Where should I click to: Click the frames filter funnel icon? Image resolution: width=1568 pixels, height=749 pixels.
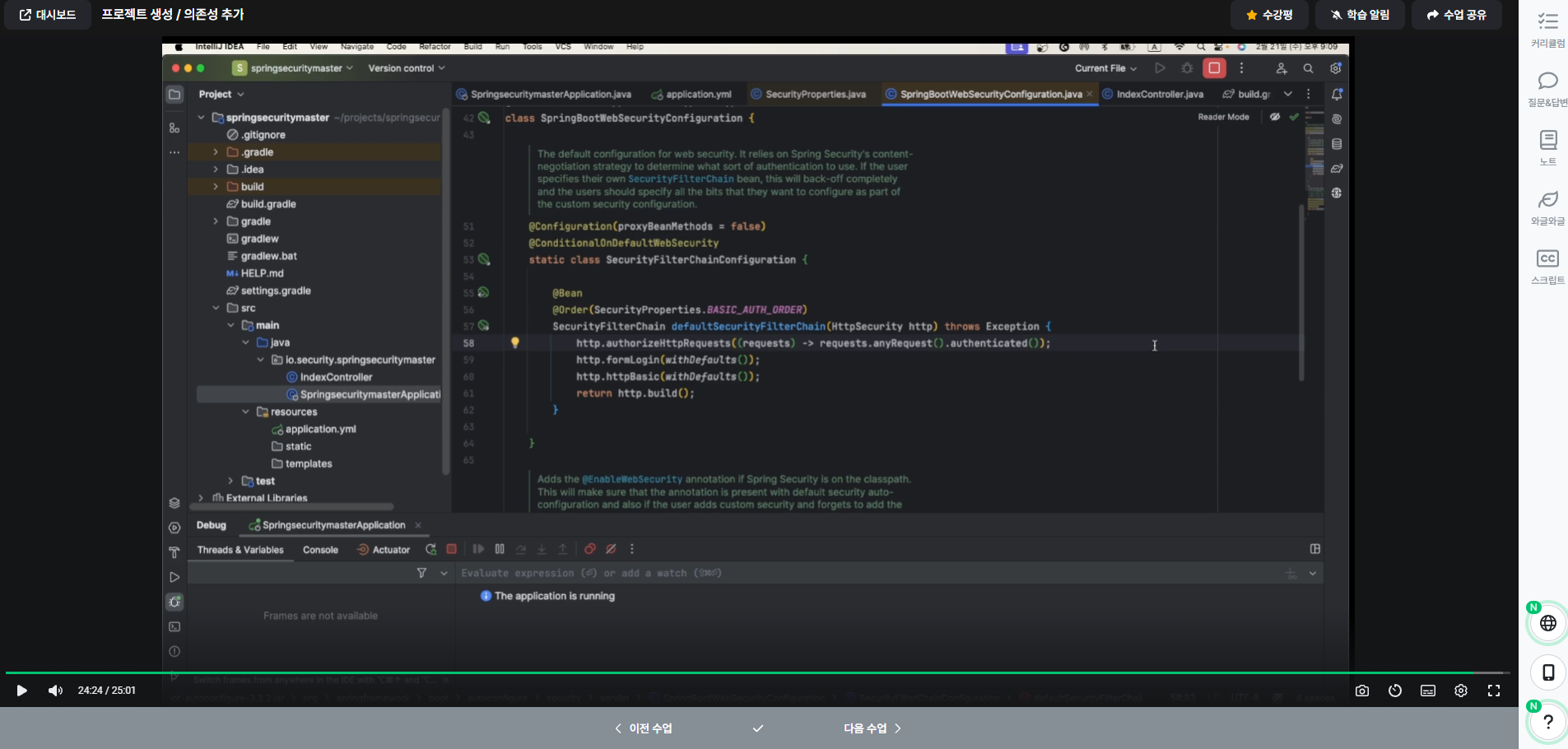[421, 573]
